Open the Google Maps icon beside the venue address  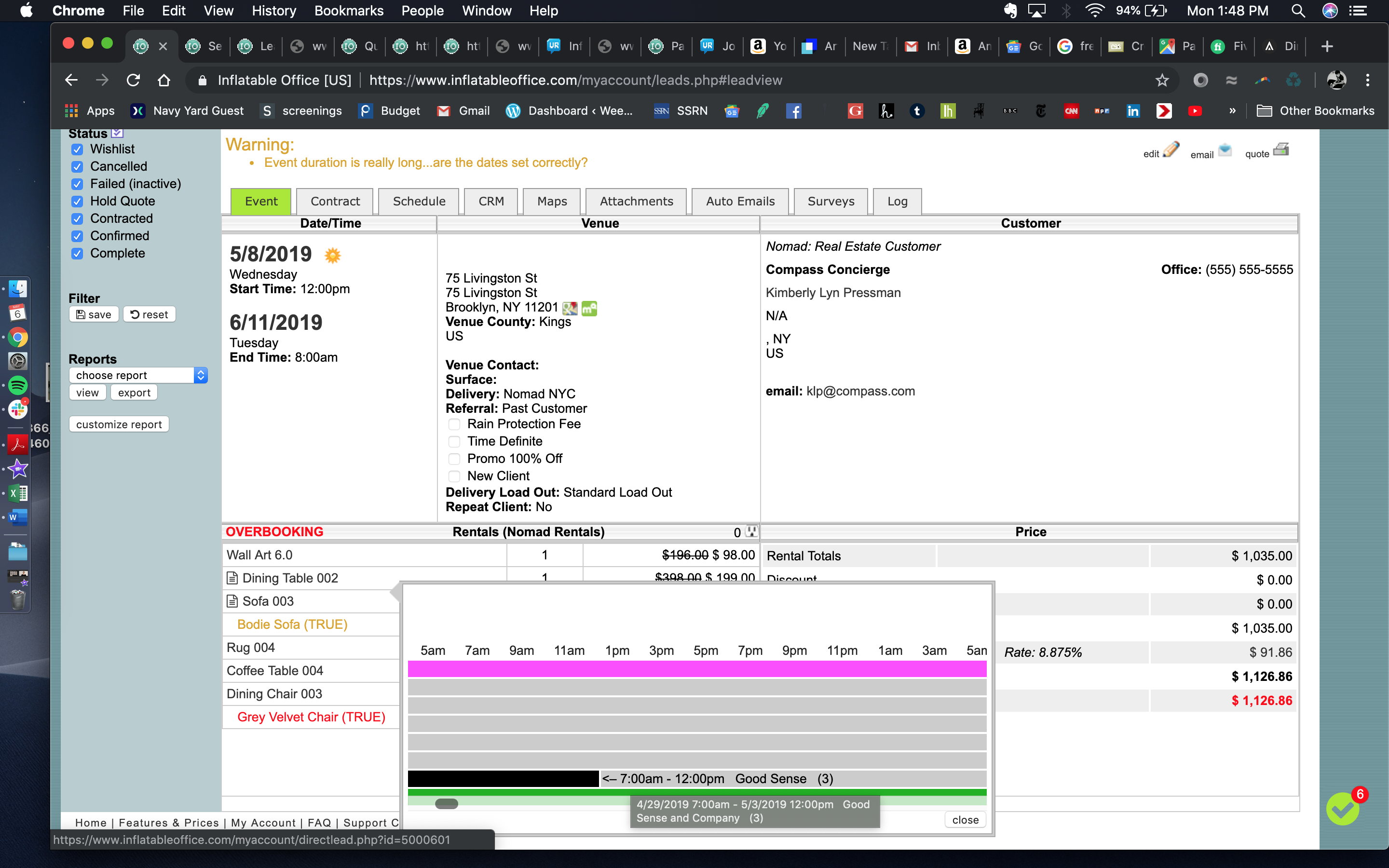click(x=570, y=308)
